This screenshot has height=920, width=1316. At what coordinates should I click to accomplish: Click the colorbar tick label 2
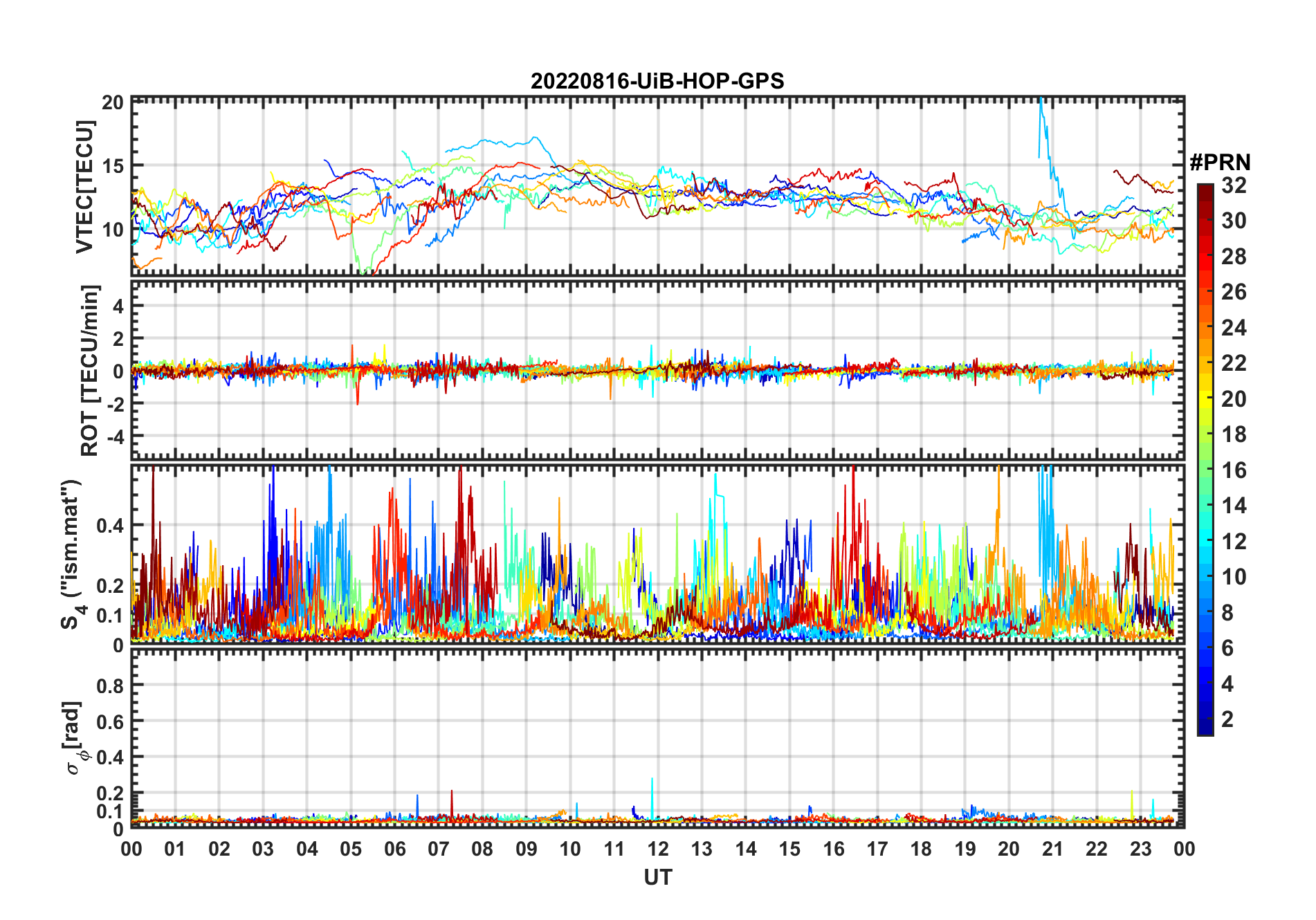pos(1227,719)
